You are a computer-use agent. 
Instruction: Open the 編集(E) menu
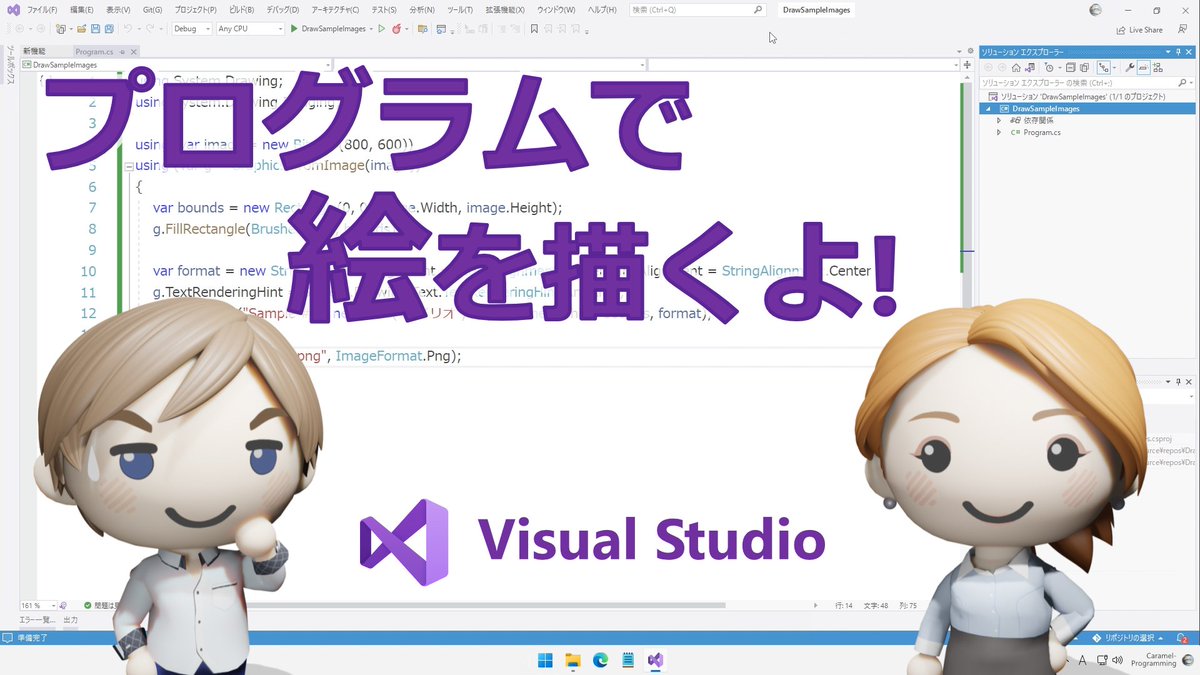(81, 10)
